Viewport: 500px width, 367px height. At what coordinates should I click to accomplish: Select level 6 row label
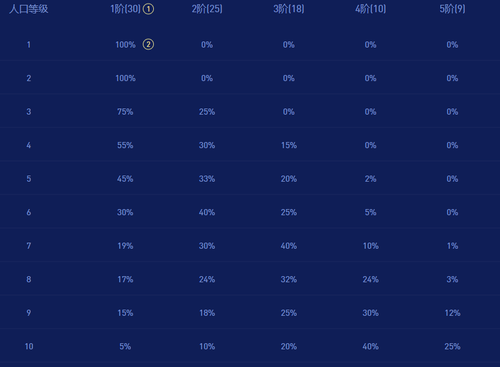[29, 212]
